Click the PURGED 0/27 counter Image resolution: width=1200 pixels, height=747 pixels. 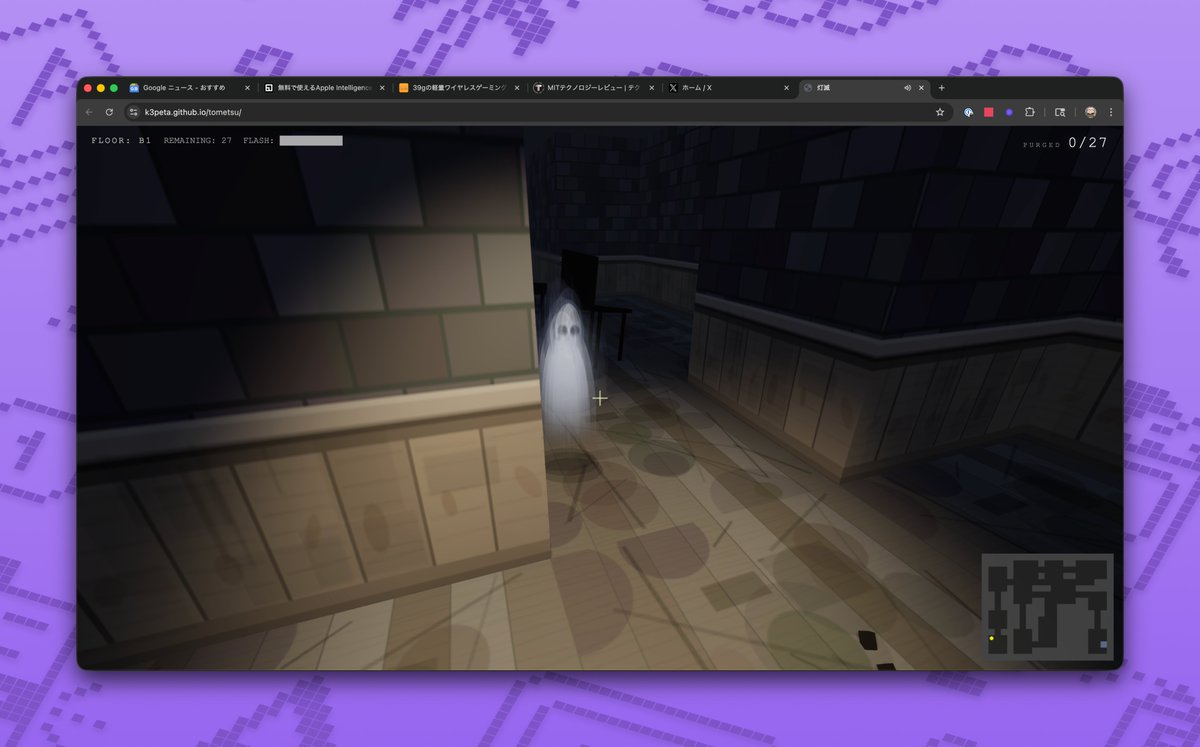click(1065, 143)
